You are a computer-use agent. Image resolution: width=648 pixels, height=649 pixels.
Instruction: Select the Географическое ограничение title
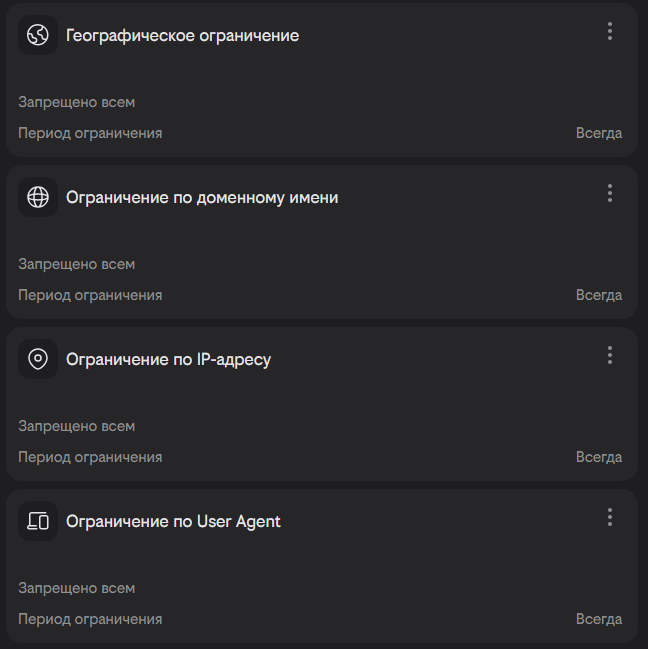tap(182, 36)
